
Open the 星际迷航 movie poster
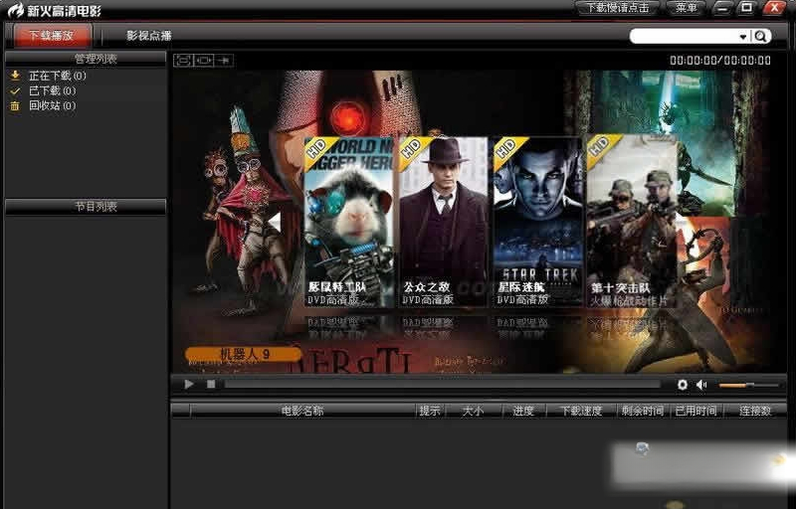pos(538,221)
